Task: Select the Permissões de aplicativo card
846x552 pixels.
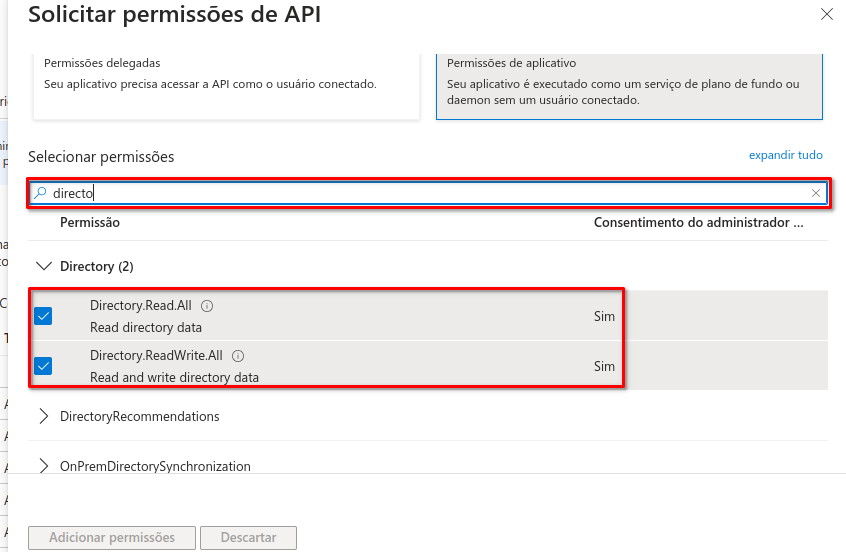Action: (629, 84)
